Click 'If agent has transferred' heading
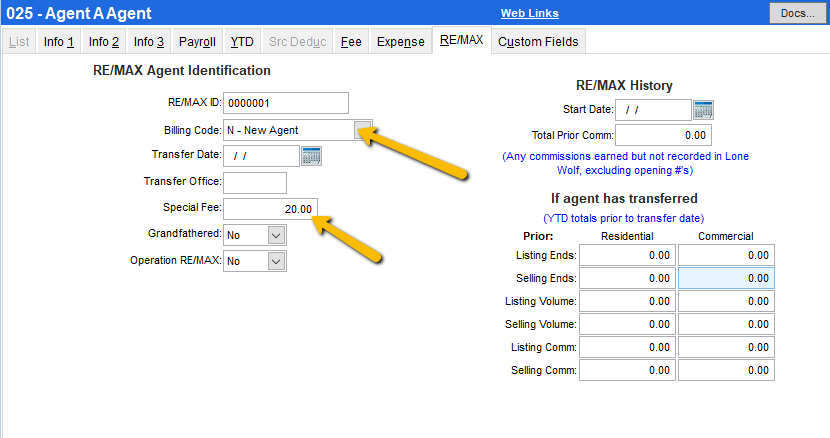This screenshot has height=438, width=830. (624, 198)
